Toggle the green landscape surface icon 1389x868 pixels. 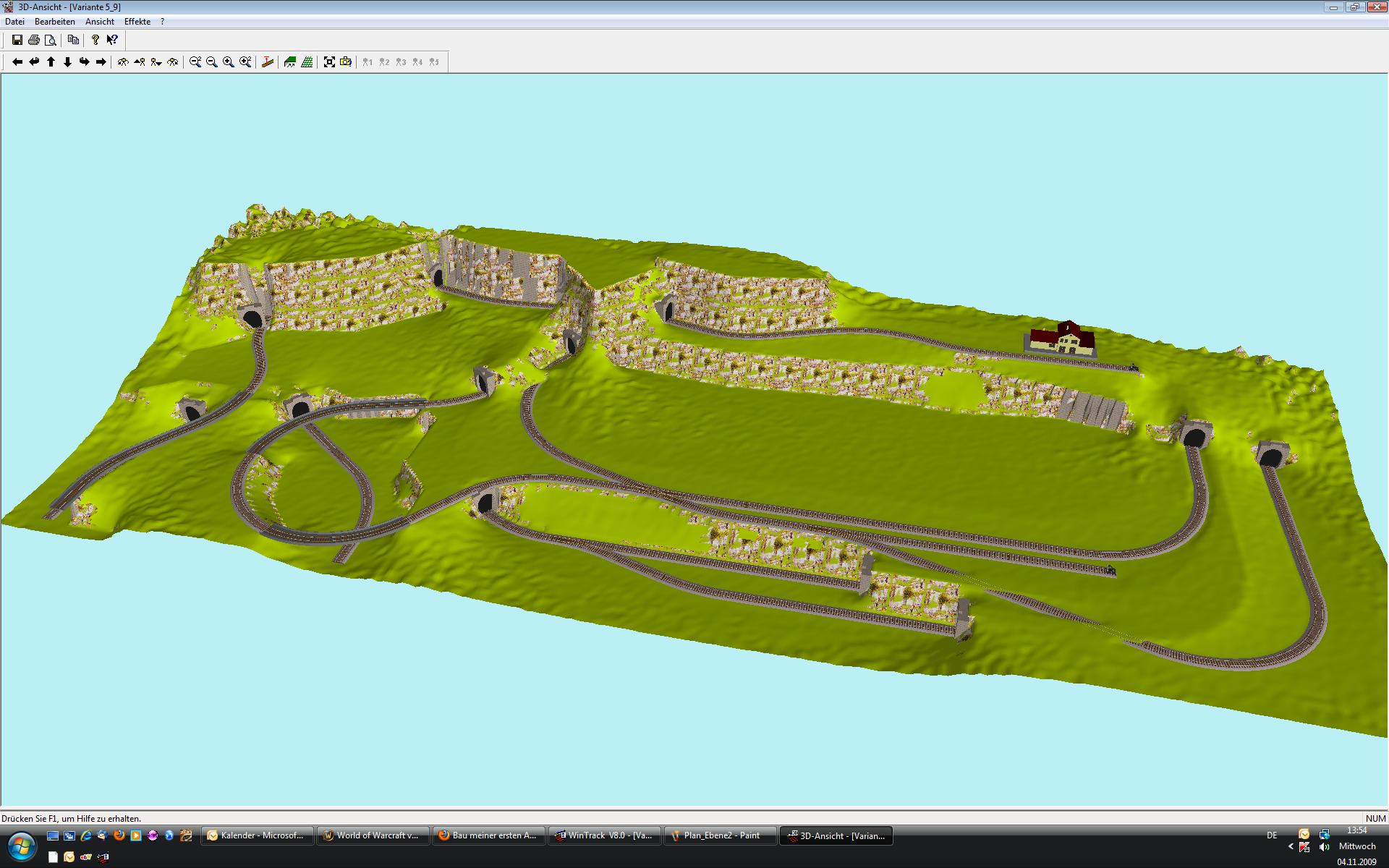click(290, 62)
